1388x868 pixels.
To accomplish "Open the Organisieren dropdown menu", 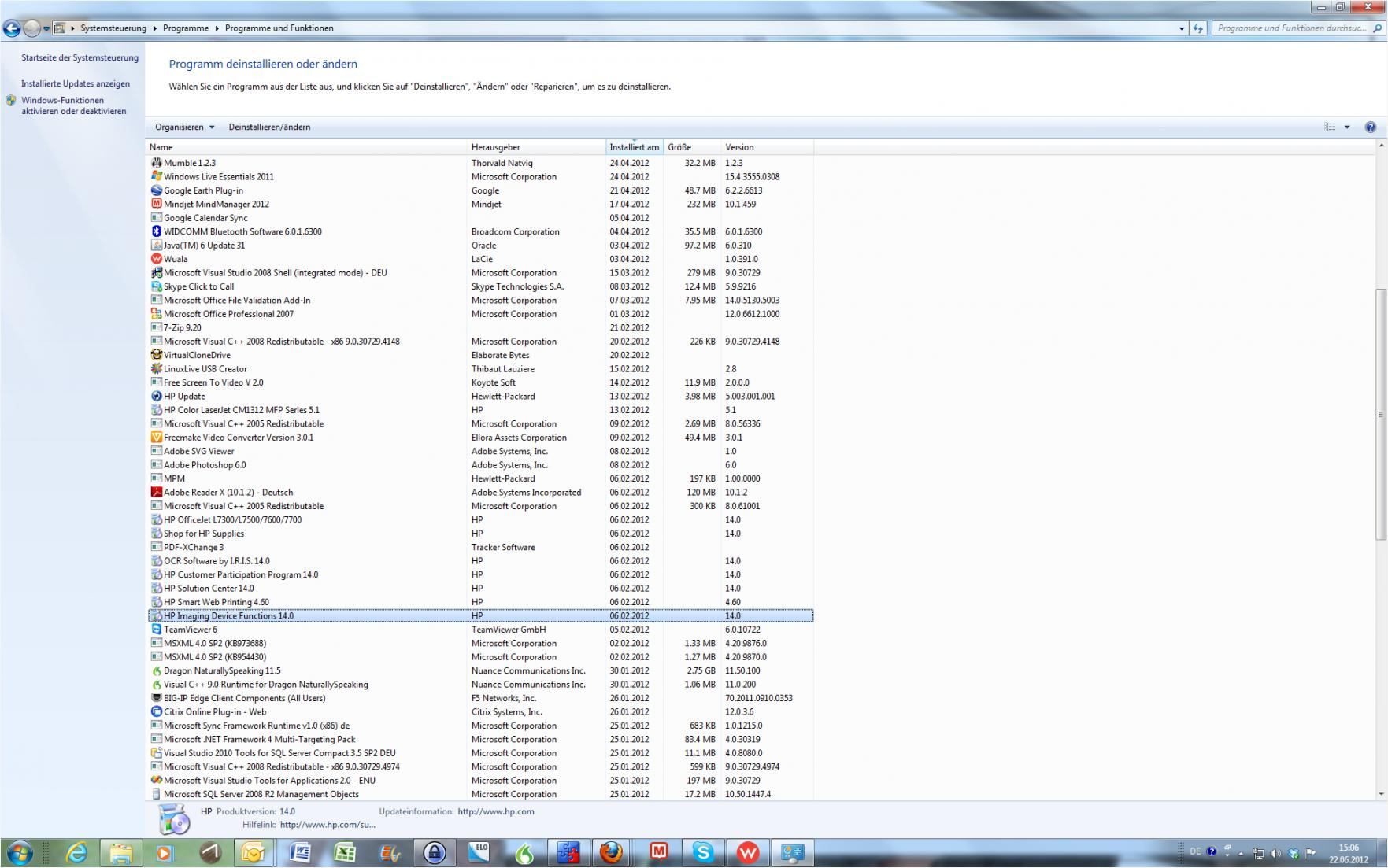I will click(184, 127).
